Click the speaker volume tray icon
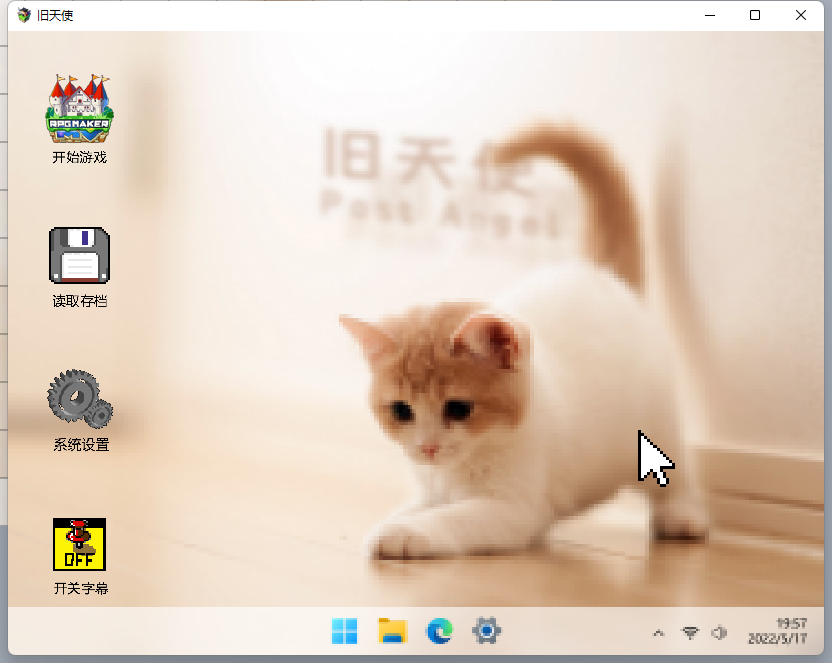Screen dimensions: 832x663 [x=719, y=632]
